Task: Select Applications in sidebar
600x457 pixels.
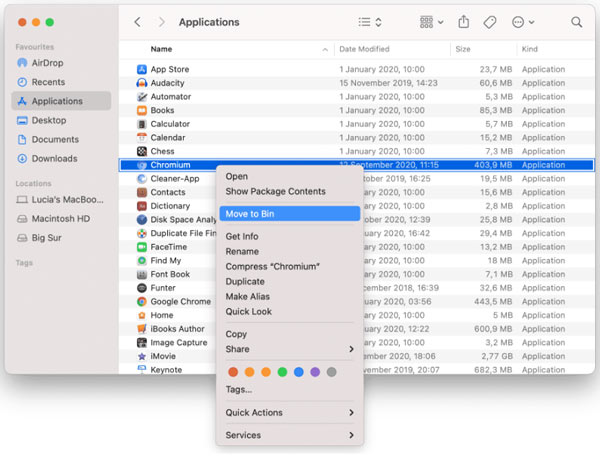Action: point(61,101)
